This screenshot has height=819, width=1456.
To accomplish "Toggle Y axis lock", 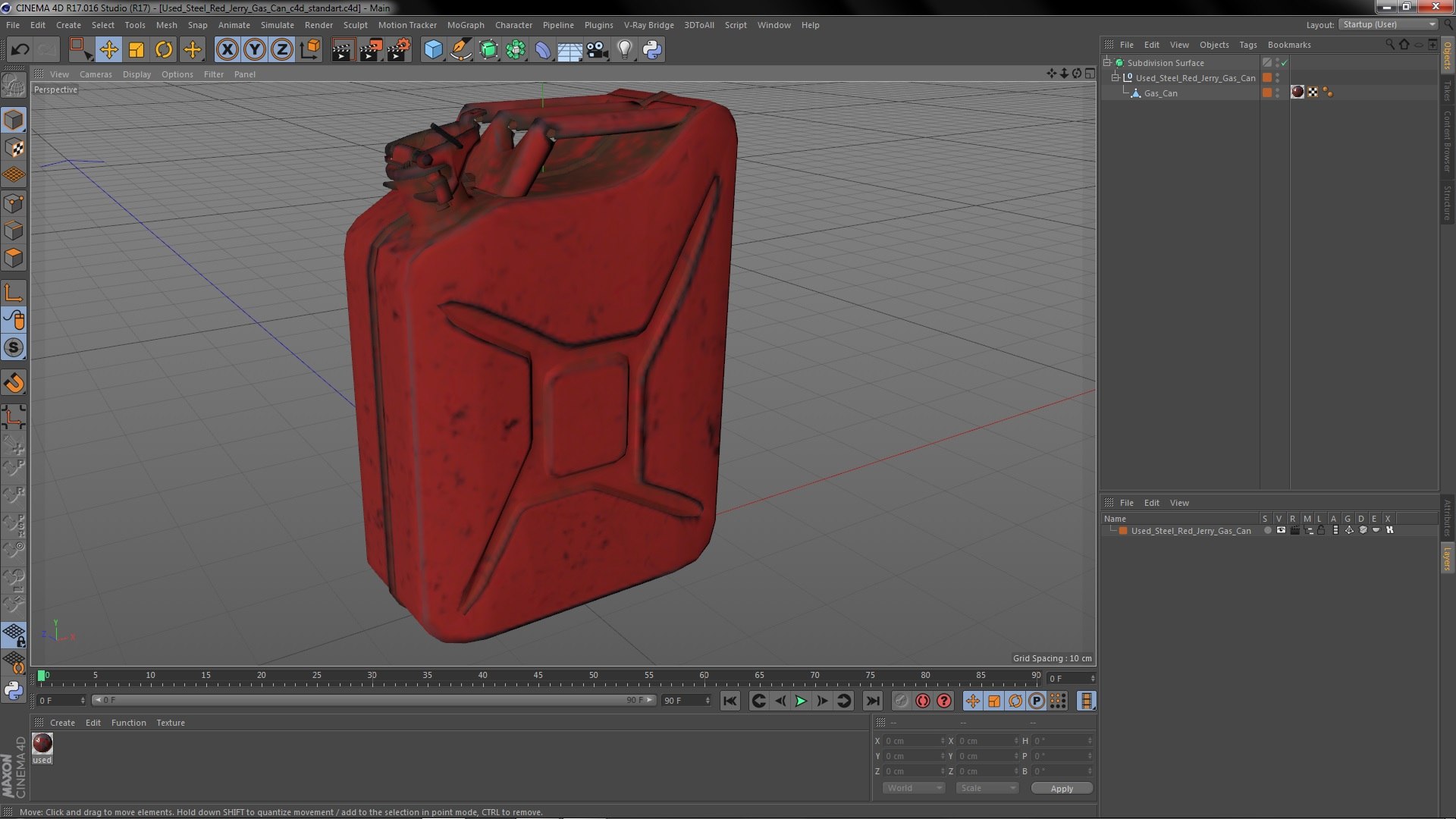I will (255, 50).
